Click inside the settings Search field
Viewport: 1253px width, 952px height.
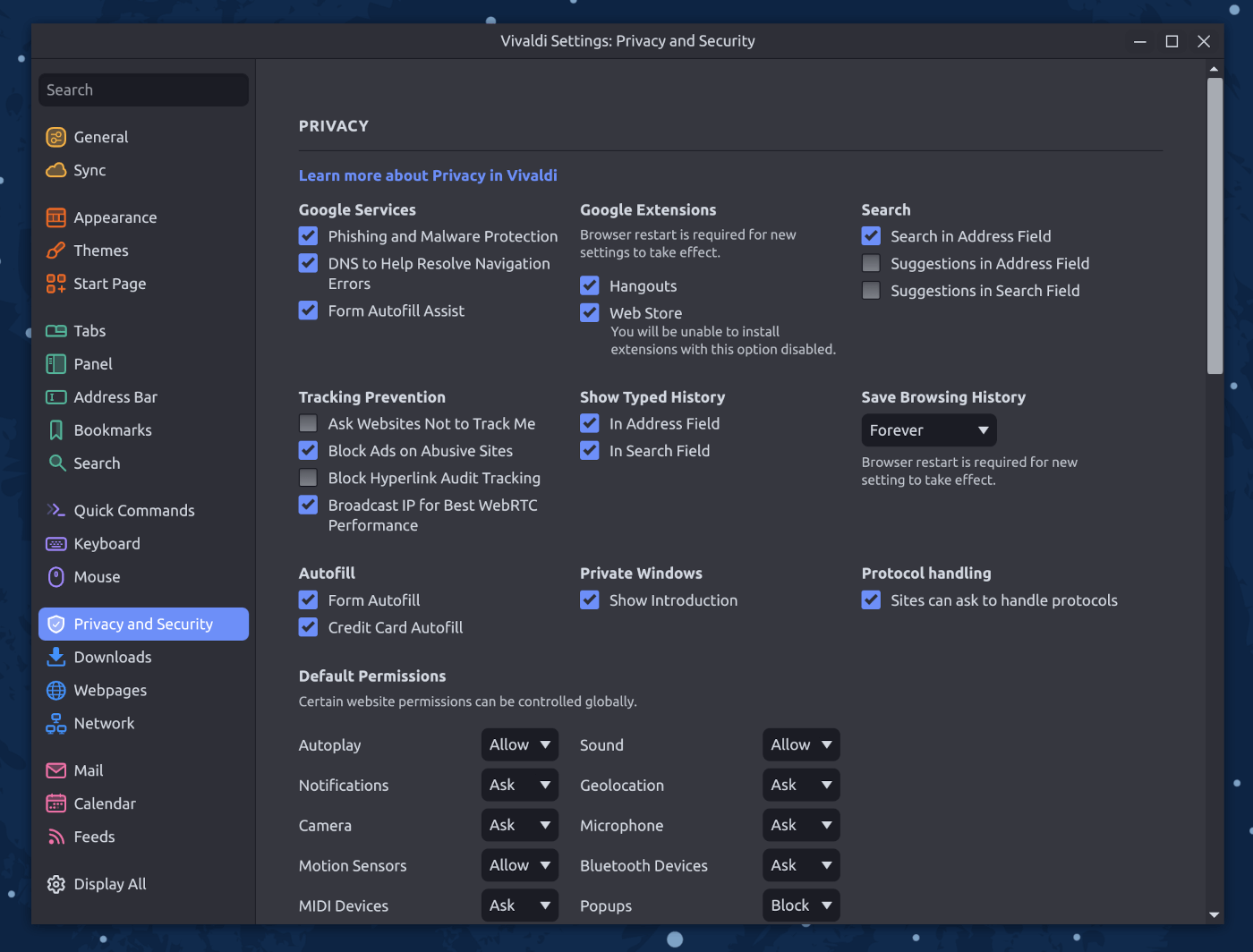pos(142,89)
